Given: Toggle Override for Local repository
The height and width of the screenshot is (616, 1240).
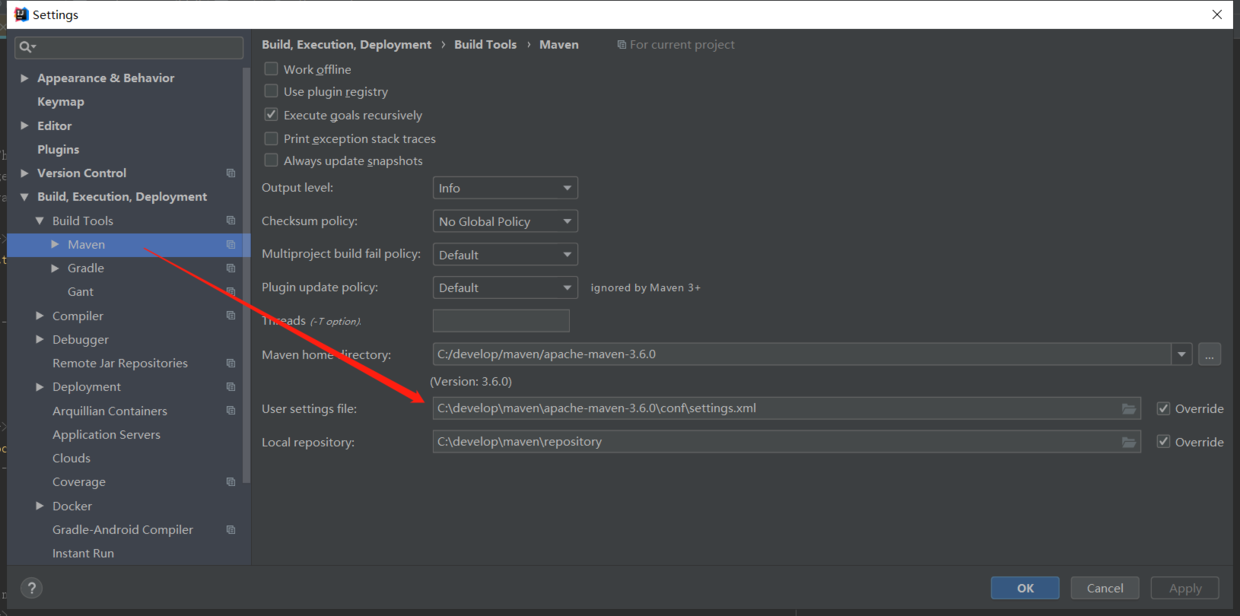Looking at the screenshot, I should [1163, 442].
